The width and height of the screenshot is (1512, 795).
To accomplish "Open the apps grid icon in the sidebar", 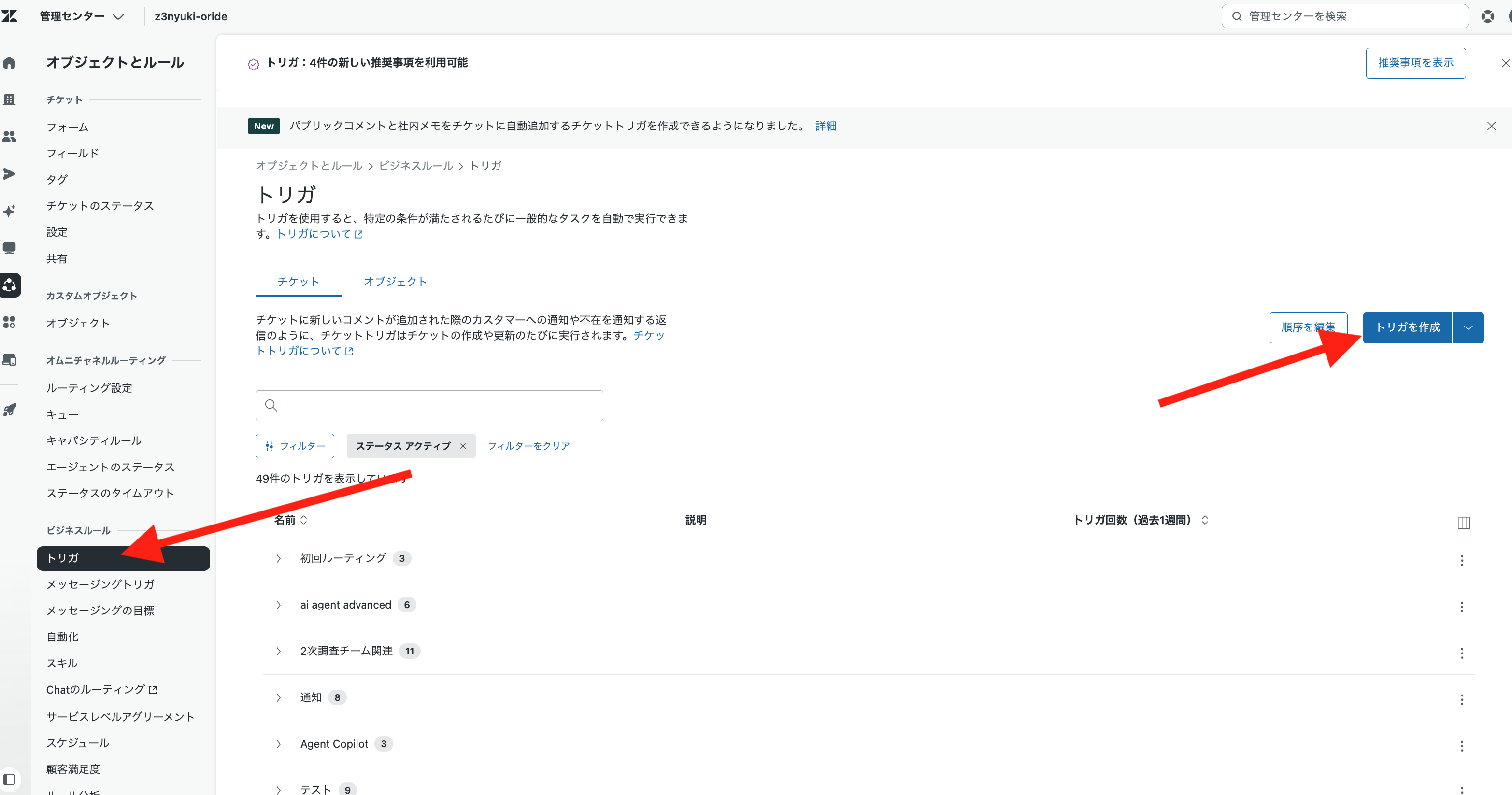I will pos(9,322).
